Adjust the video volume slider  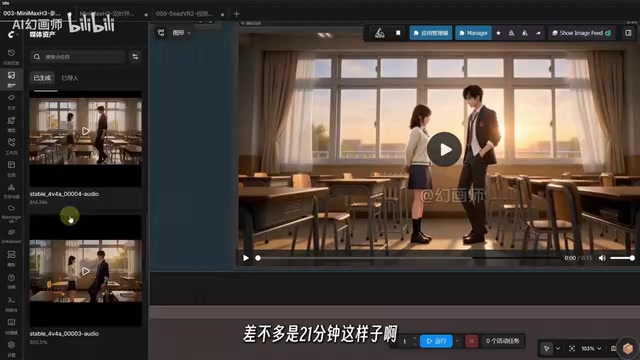[622, 258]
